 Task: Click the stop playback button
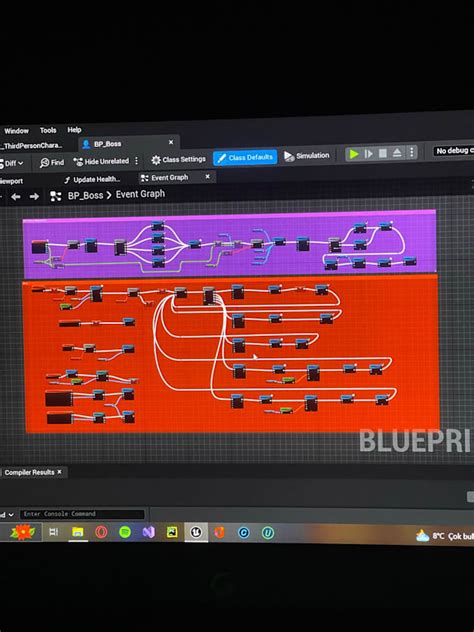[x=383, y=153]
